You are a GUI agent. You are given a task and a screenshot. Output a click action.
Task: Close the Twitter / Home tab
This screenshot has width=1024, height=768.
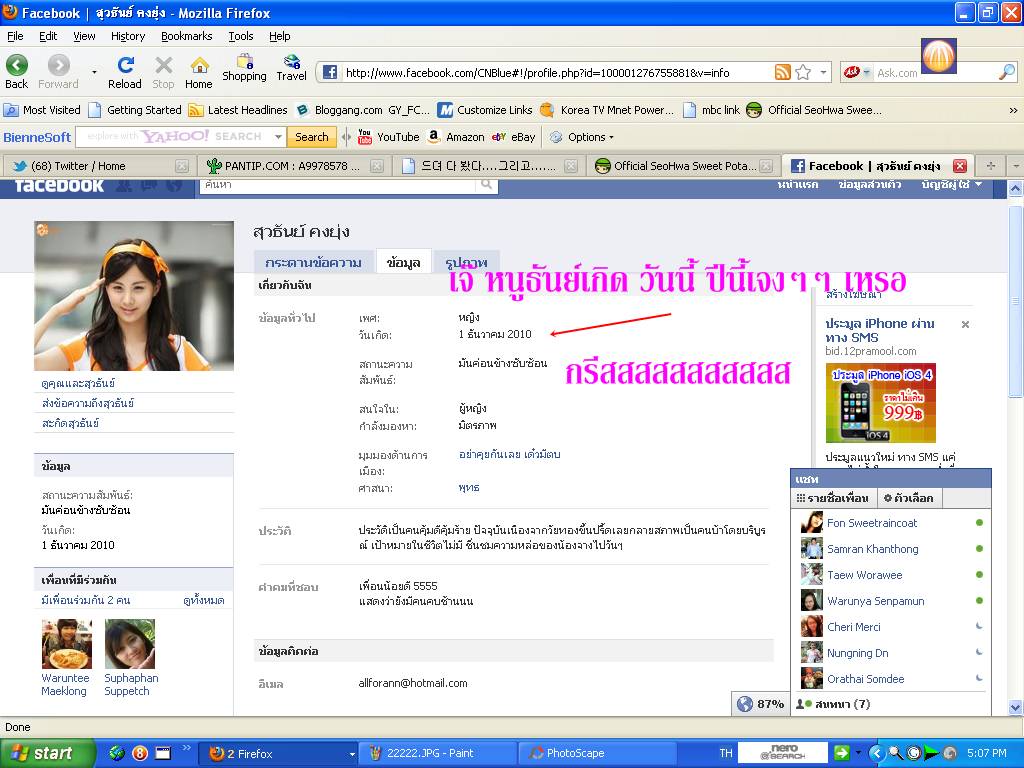(x=182, y=166)
